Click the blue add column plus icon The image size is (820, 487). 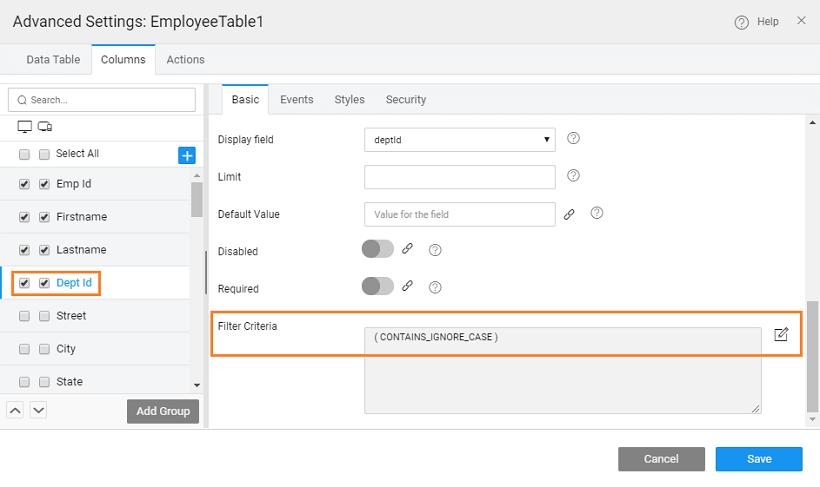click(x=186, y=155)
